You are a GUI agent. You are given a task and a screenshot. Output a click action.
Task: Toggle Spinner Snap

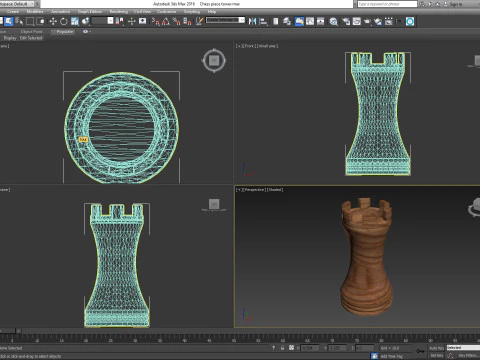pyautogui.click(x=187, y=21)
